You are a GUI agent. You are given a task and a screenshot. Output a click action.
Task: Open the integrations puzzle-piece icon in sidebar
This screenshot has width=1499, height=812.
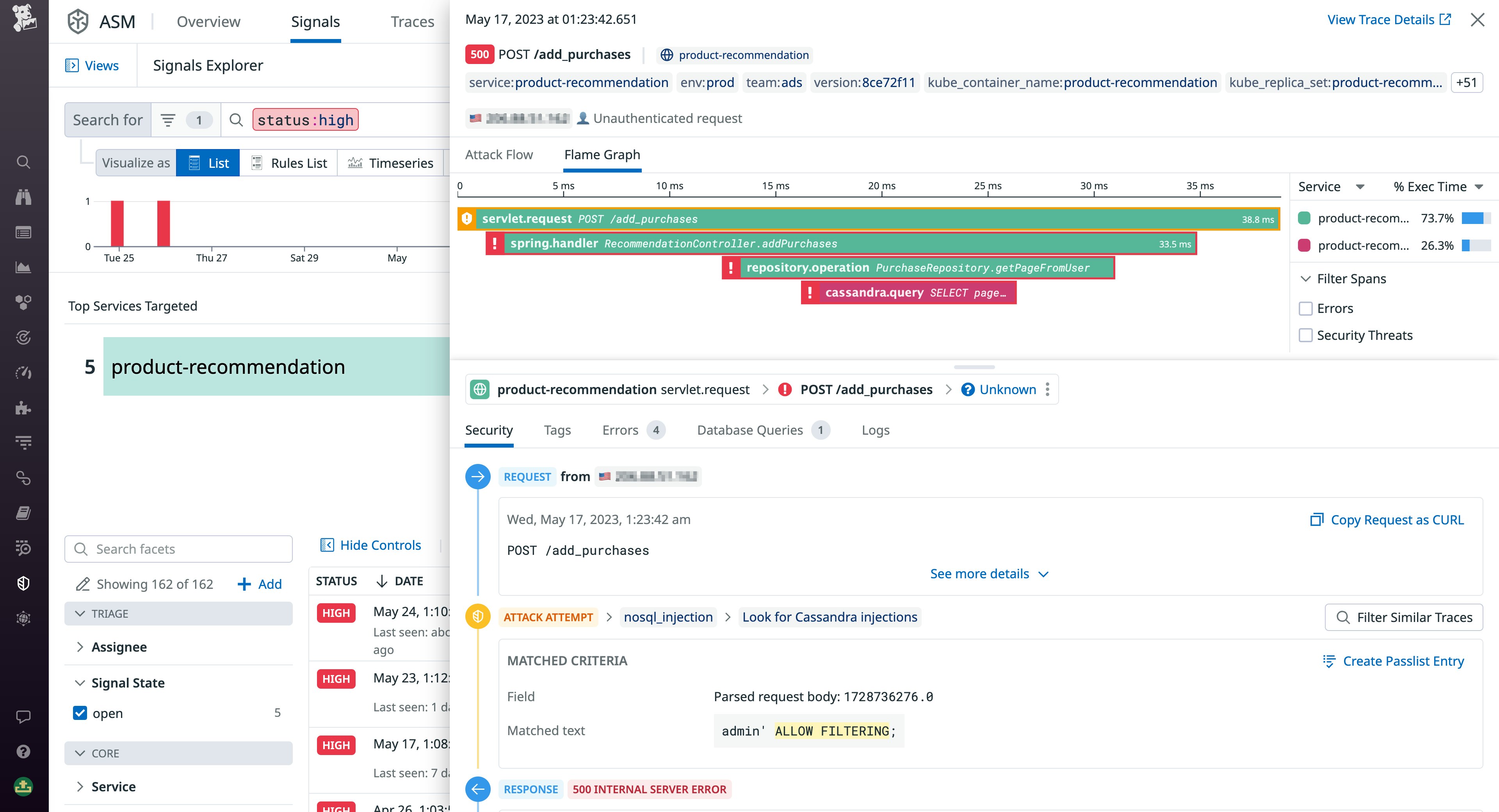coord(23,408)
